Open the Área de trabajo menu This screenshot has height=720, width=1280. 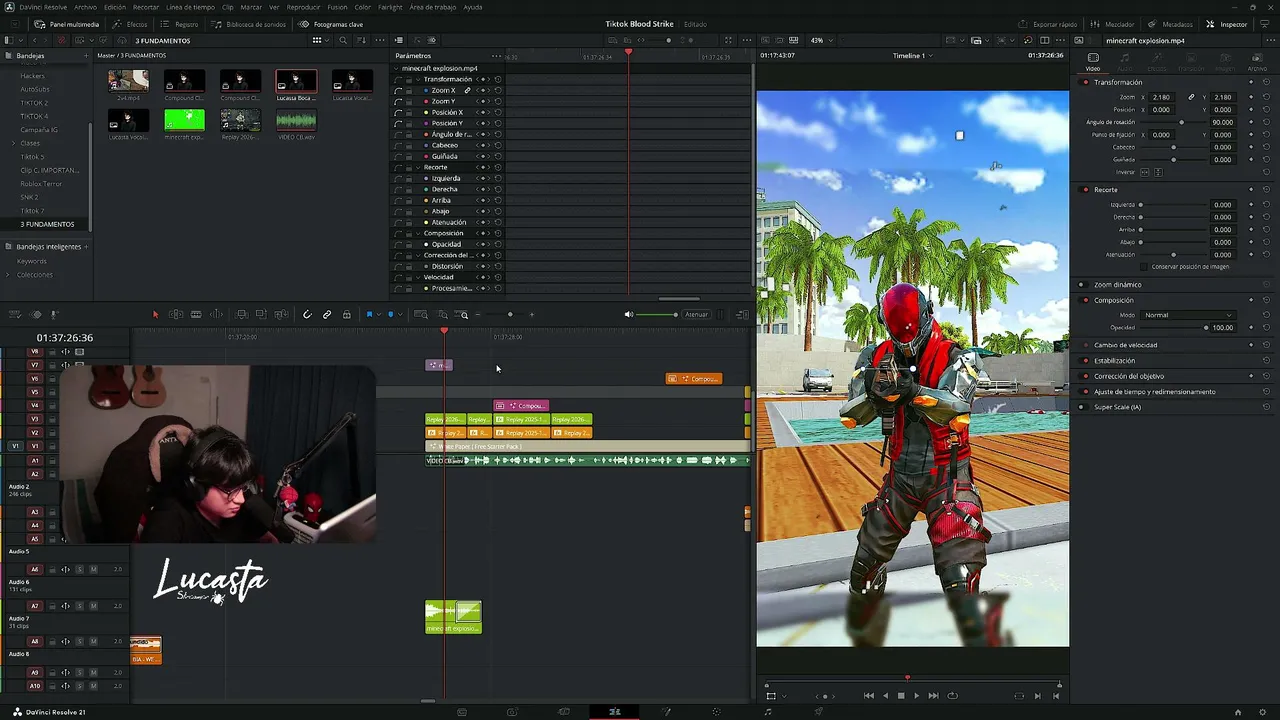coord(433,7)
